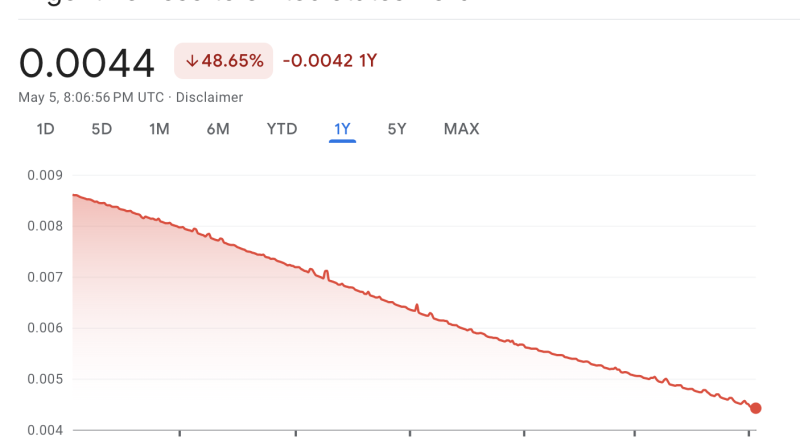Open the Disclaimer link
This screenshot has width=800, height=445.
209,97
